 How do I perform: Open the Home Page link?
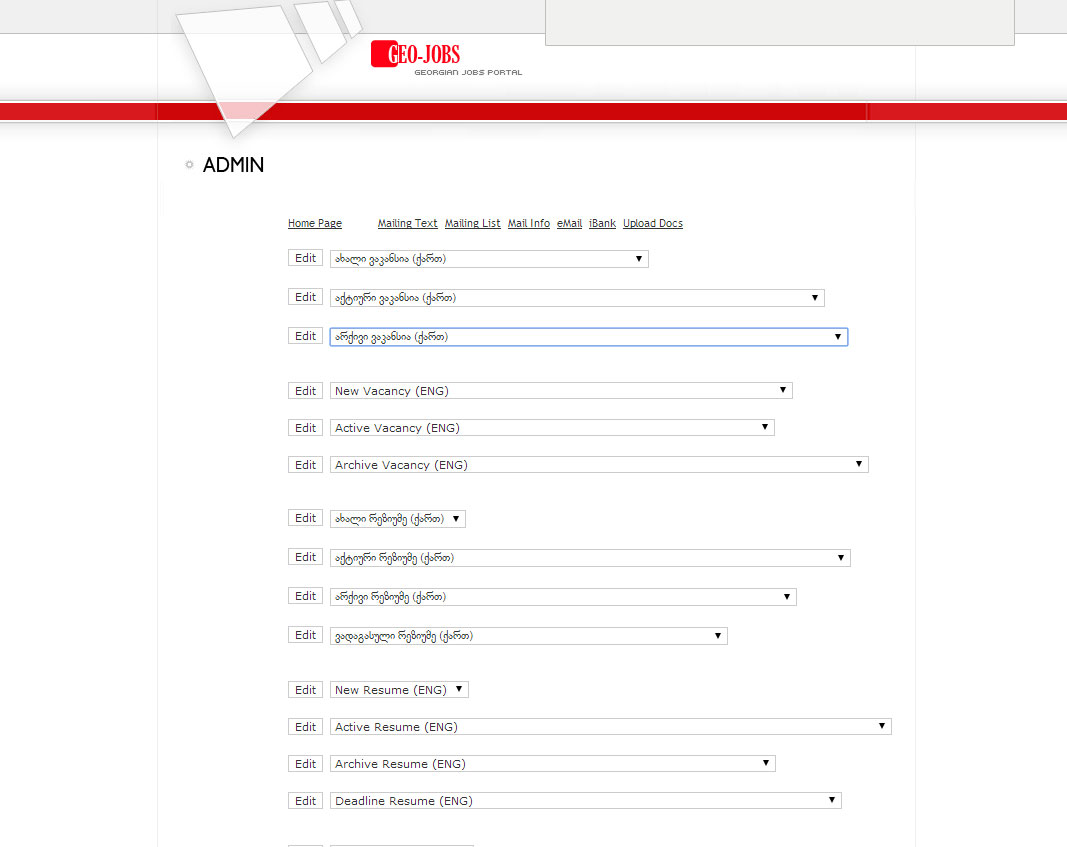click(x=314, y=224)
